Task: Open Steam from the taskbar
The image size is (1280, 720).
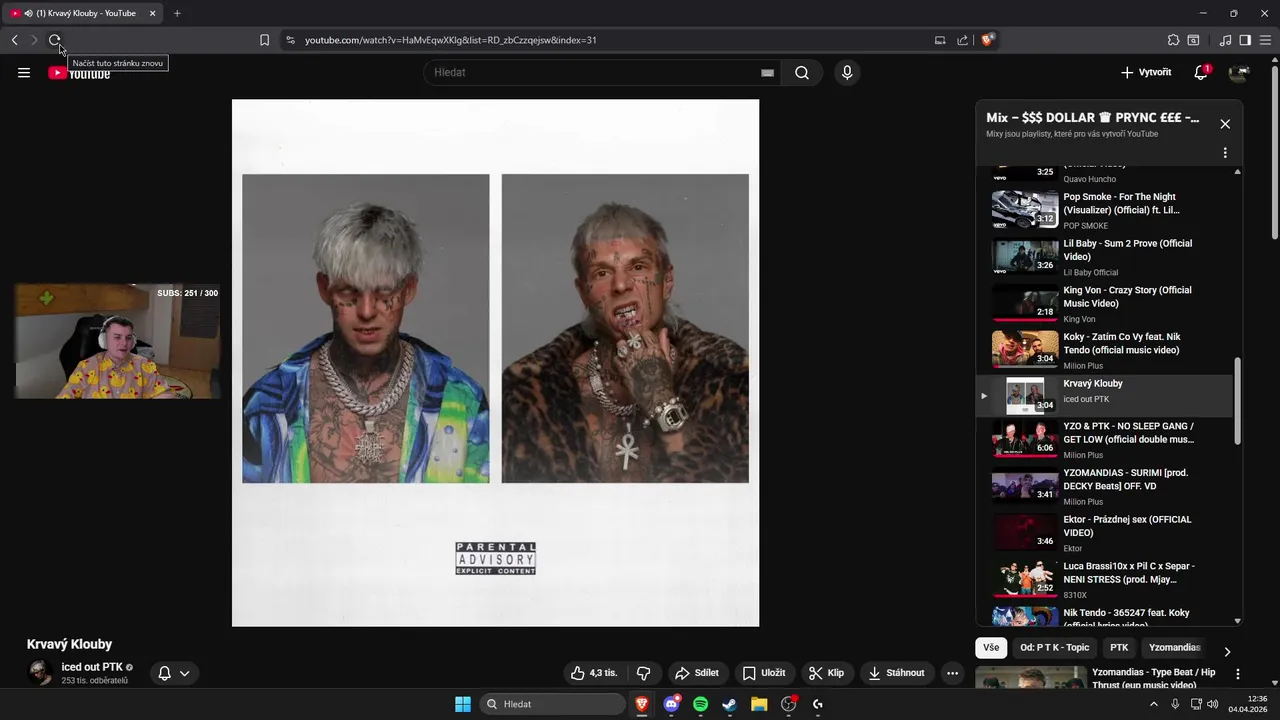Action: pos(729,704)
